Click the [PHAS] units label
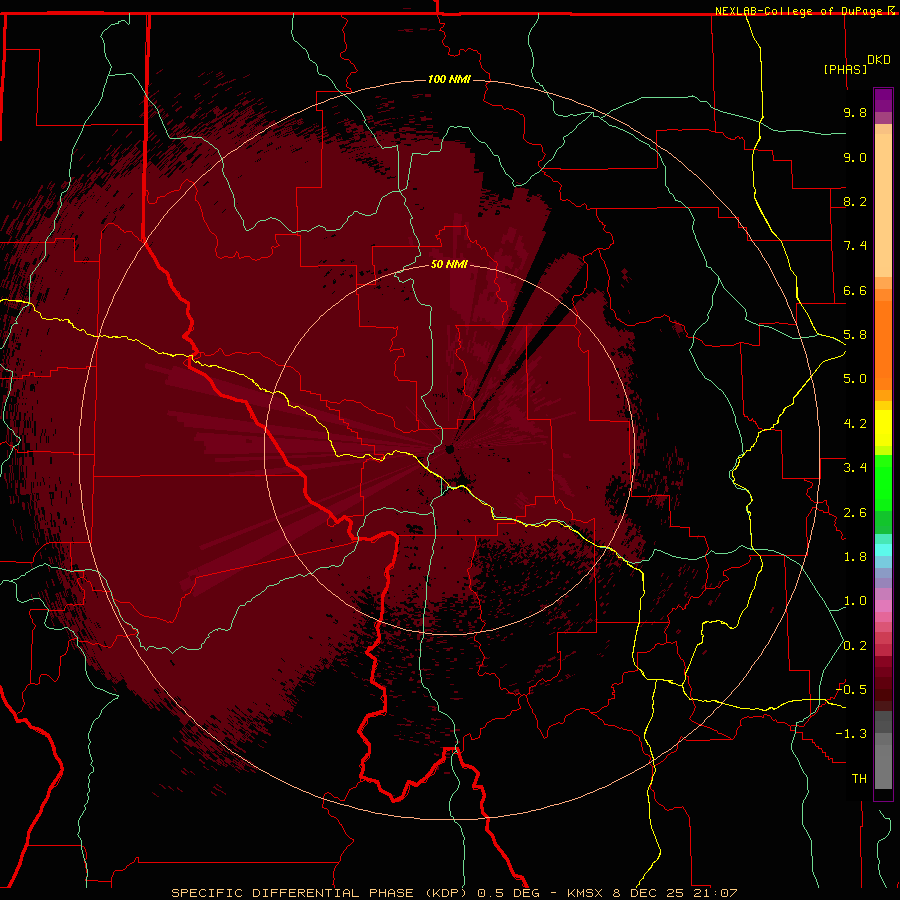Image resolution: width=900 pixels, height=900 pixels. tap(845, 69)
